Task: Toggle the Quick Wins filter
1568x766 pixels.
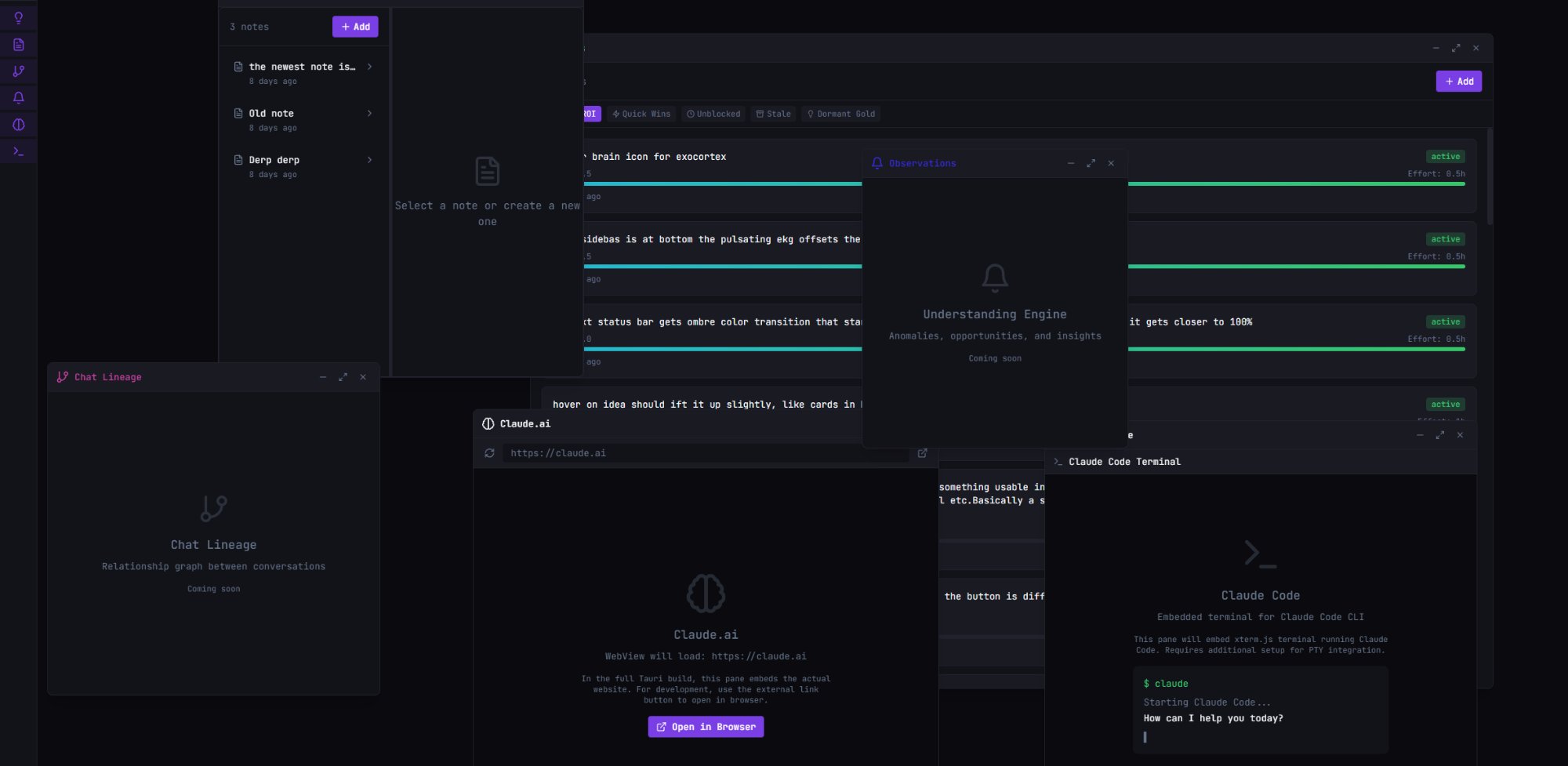Action: (641, 114)
